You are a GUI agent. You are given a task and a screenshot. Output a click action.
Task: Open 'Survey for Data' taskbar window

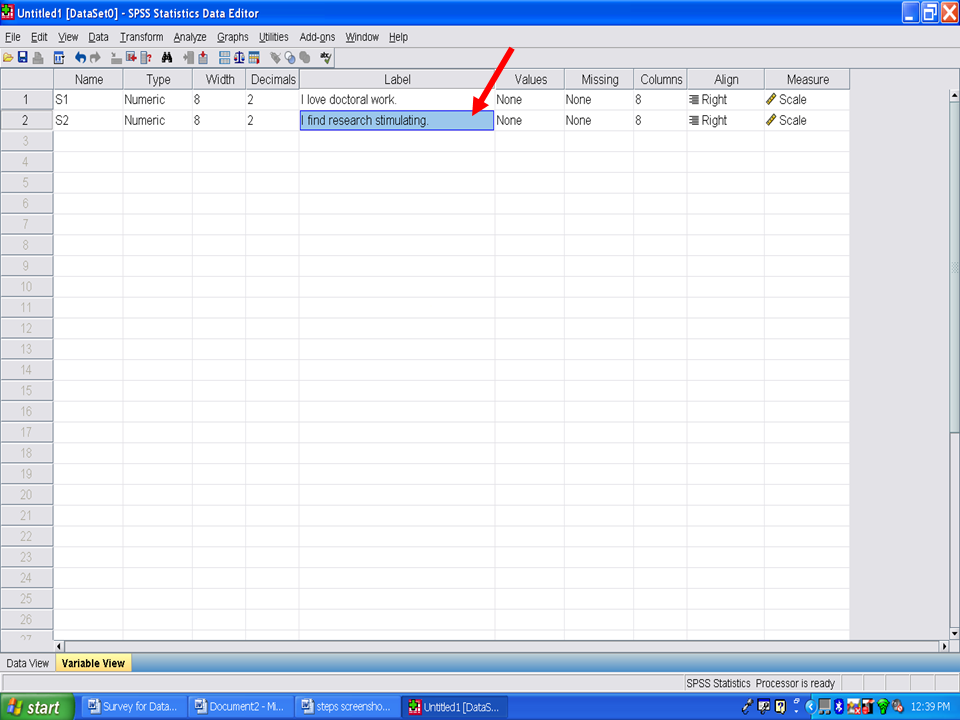point(132,707)
